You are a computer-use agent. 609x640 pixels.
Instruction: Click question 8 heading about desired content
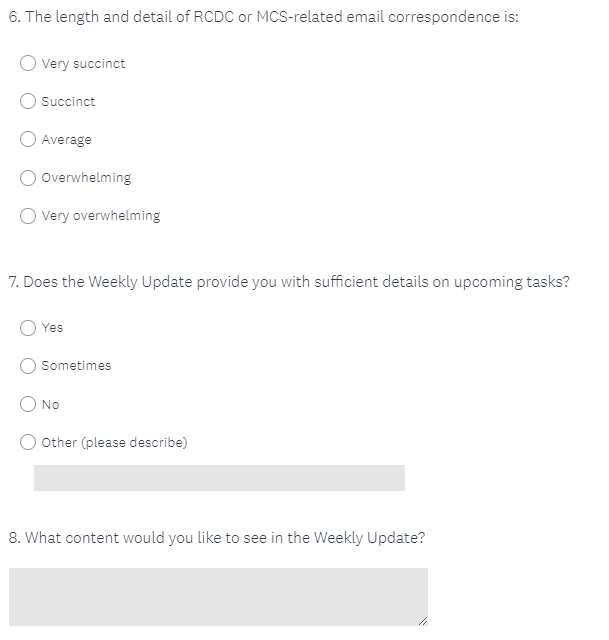coord(217,537)
